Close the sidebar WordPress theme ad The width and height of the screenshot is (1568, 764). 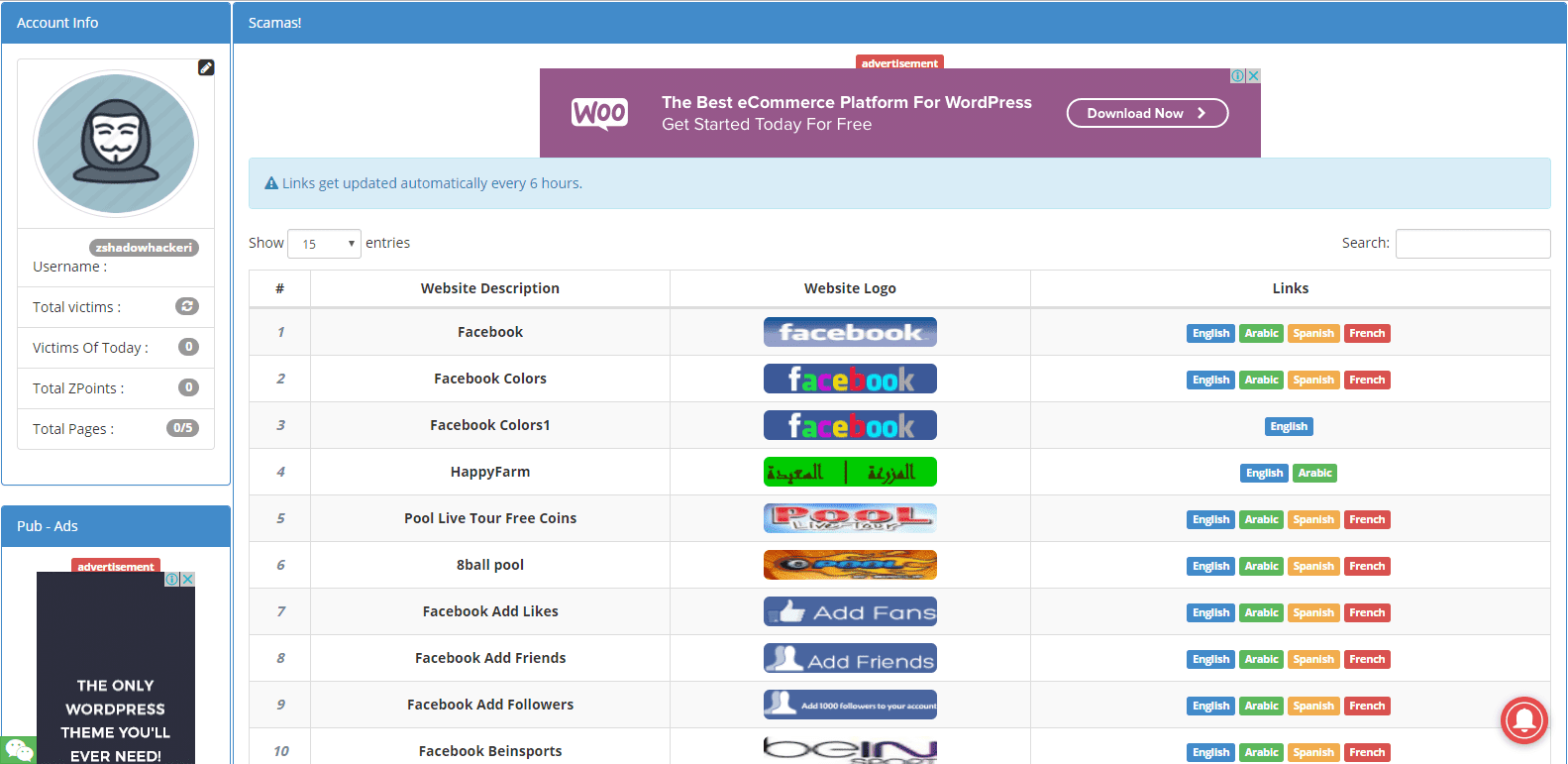point(187,579)
